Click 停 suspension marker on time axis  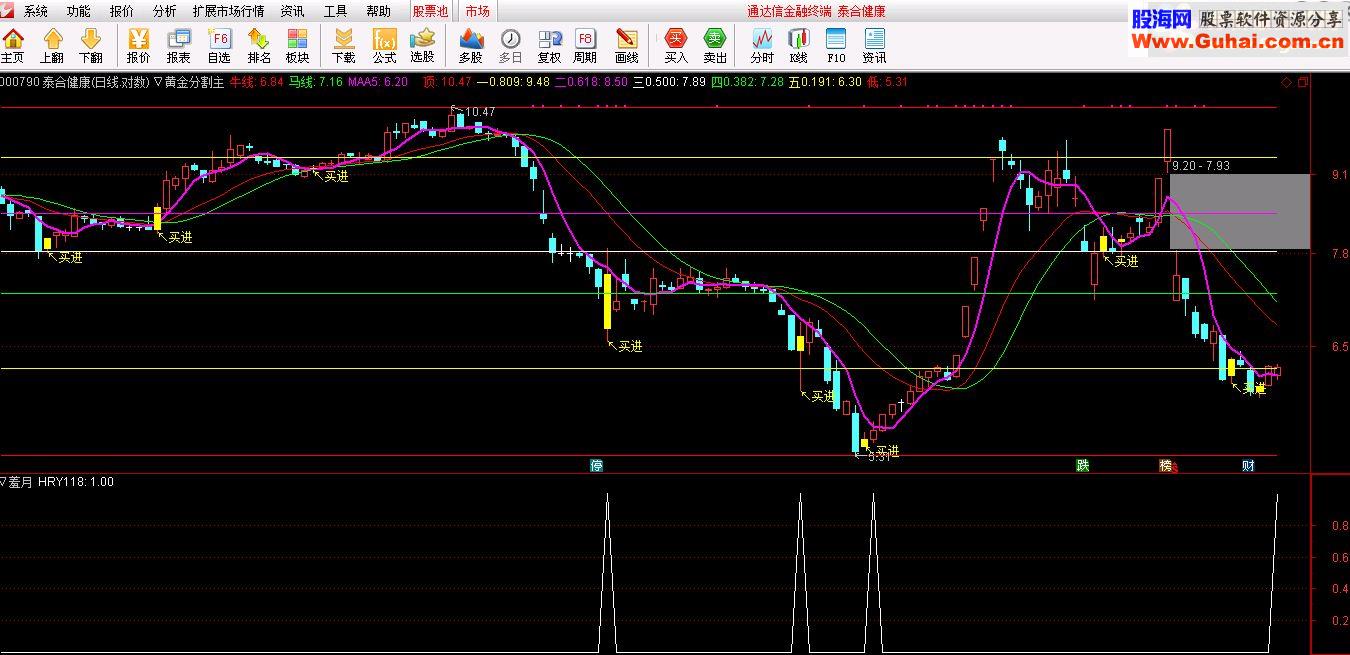point(597,466)
